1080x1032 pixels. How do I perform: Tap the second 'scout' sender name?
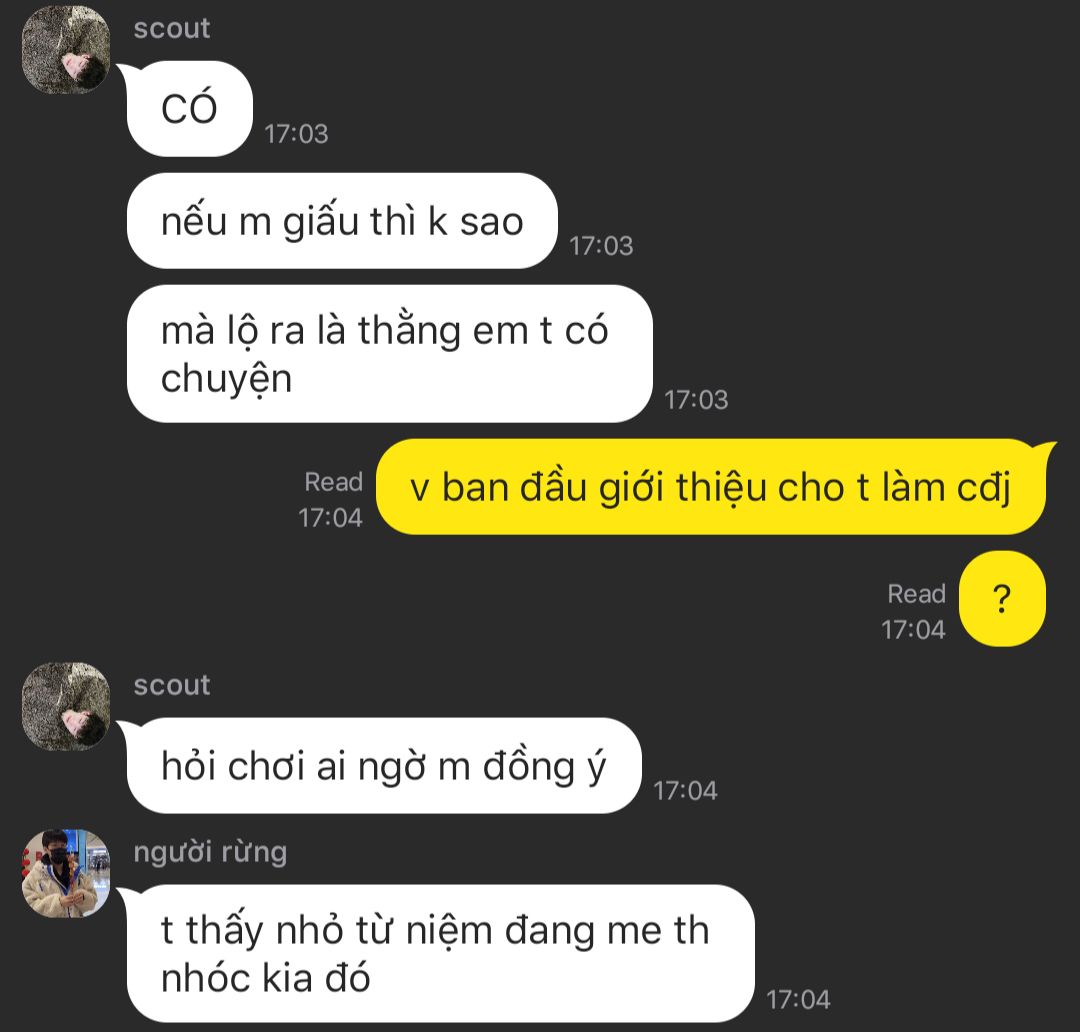(x=172, y=685)
